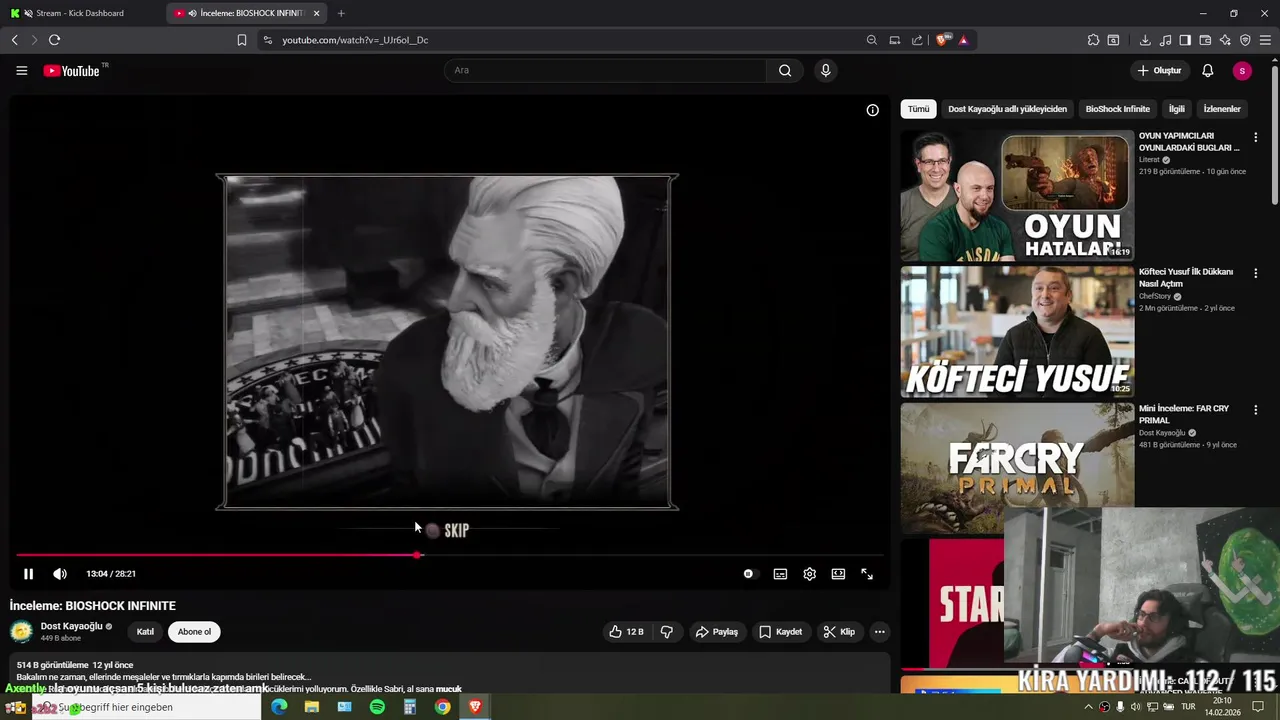Screen dimensions: 1280x720
Task: Dislike the video
Action: [x=667, y=632]
